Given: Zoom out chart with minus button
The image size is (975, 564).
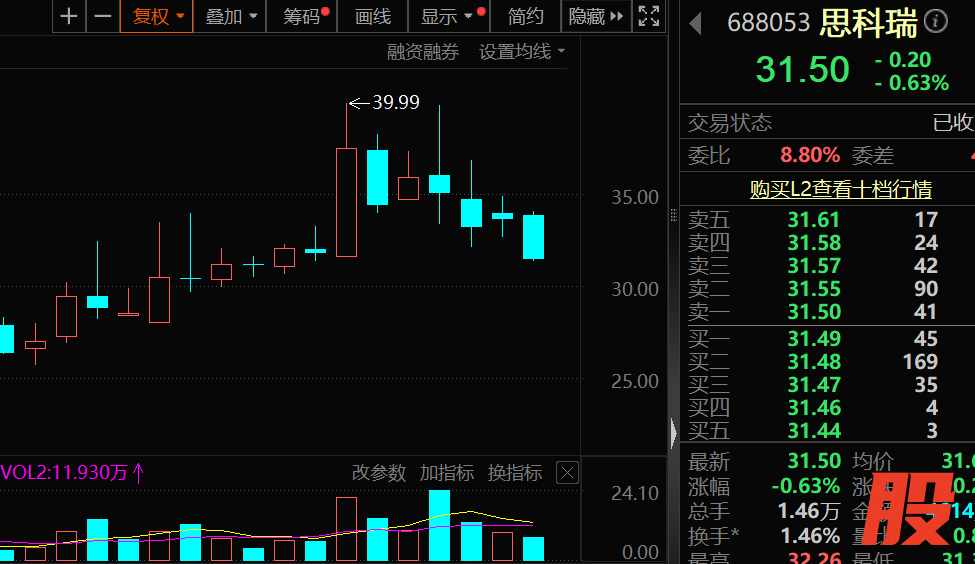Looking at the screenshot, I should [102, 16].
